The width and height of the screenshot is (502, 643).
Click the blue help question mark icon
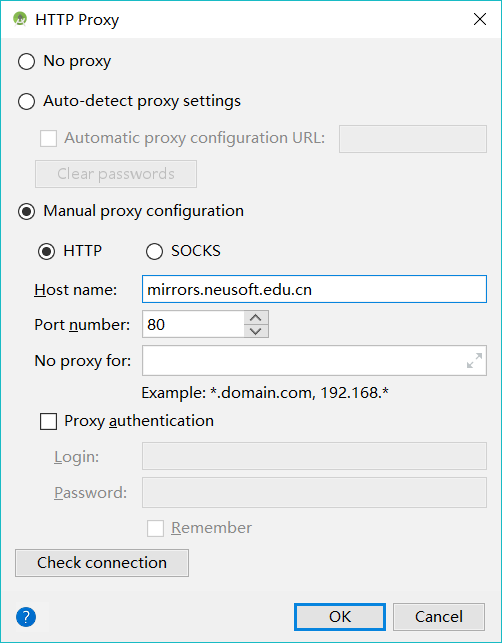26,616
